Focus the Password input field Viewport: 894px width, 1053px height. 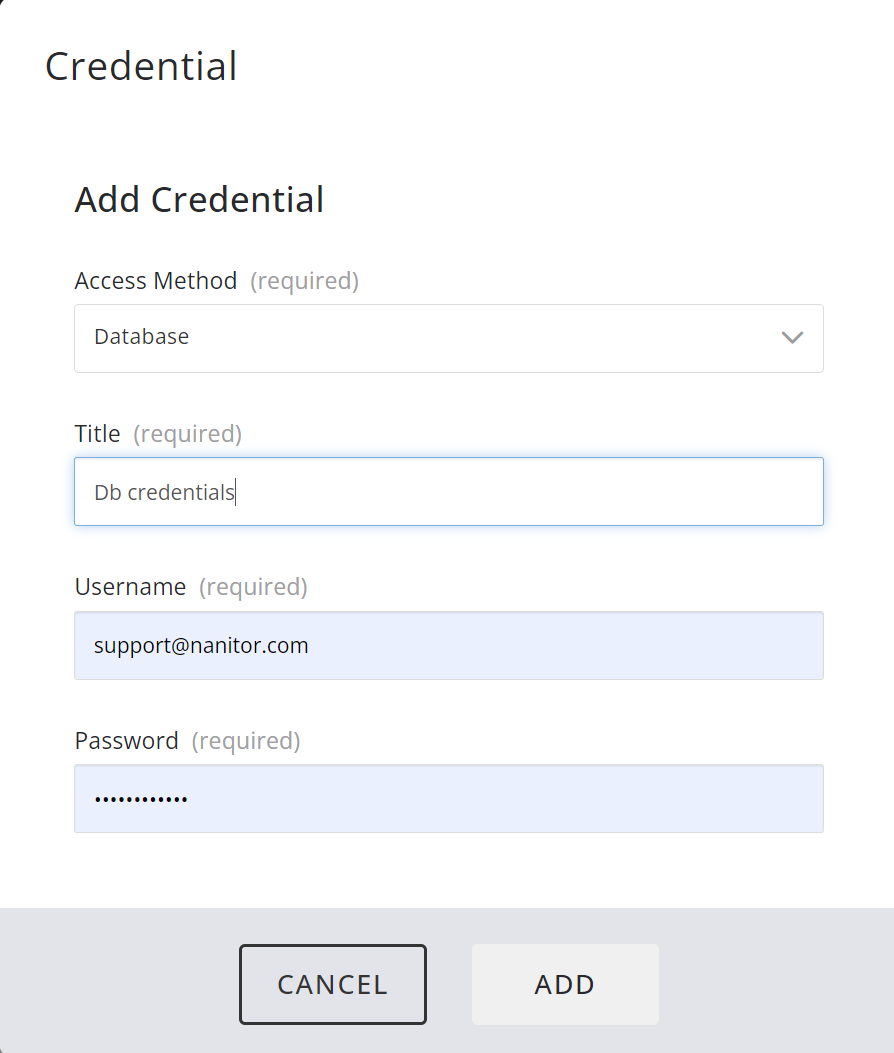click(x=500, y=799)
